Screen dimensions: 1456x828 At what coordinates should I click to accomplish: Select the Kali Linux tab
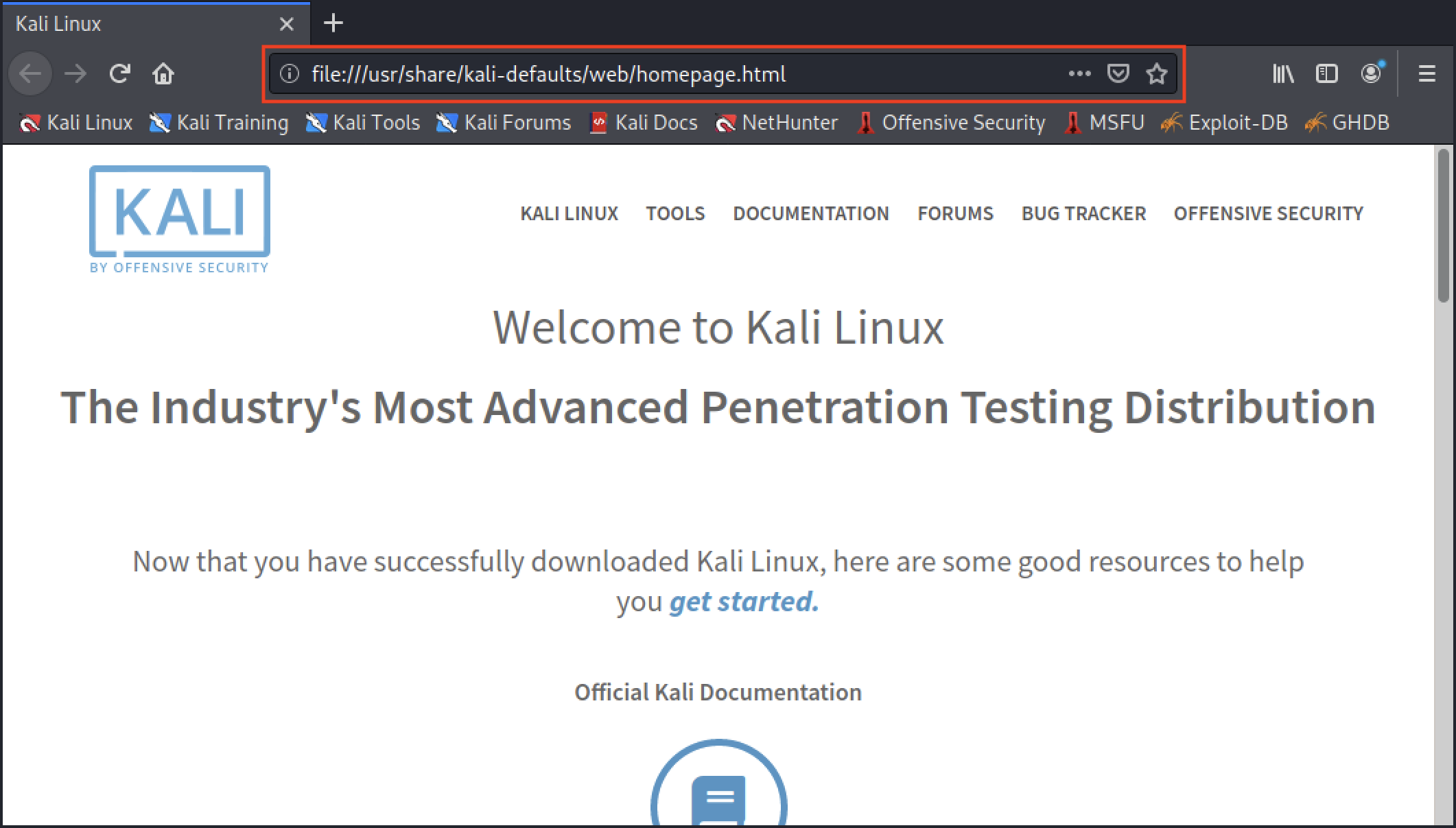click(x=156, y=24)
